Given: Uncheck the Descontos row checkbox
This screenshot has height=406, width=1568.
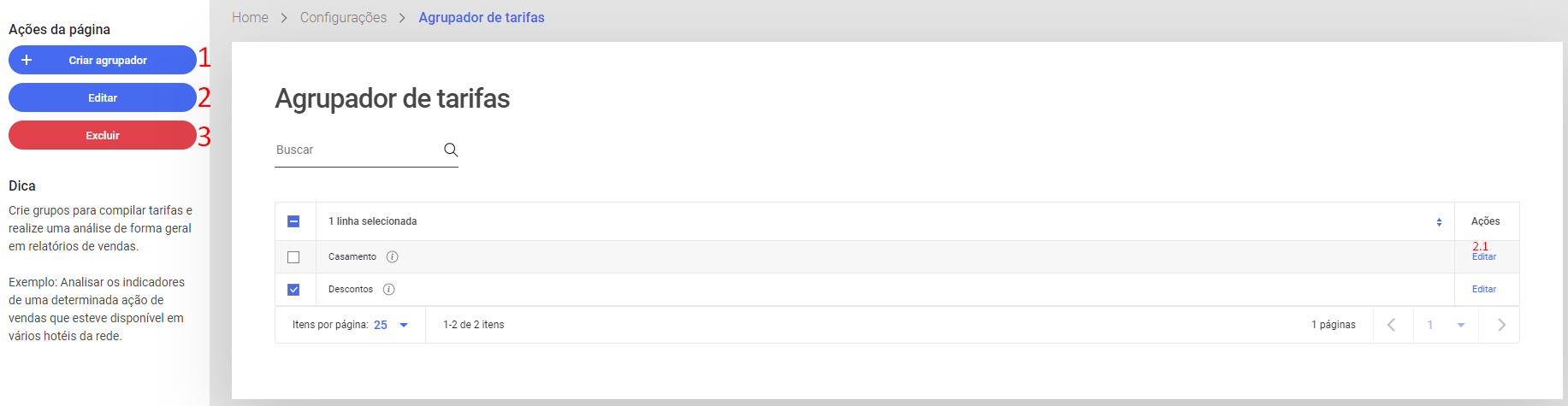Looking at the screenshot, I should tap(293, 290).
